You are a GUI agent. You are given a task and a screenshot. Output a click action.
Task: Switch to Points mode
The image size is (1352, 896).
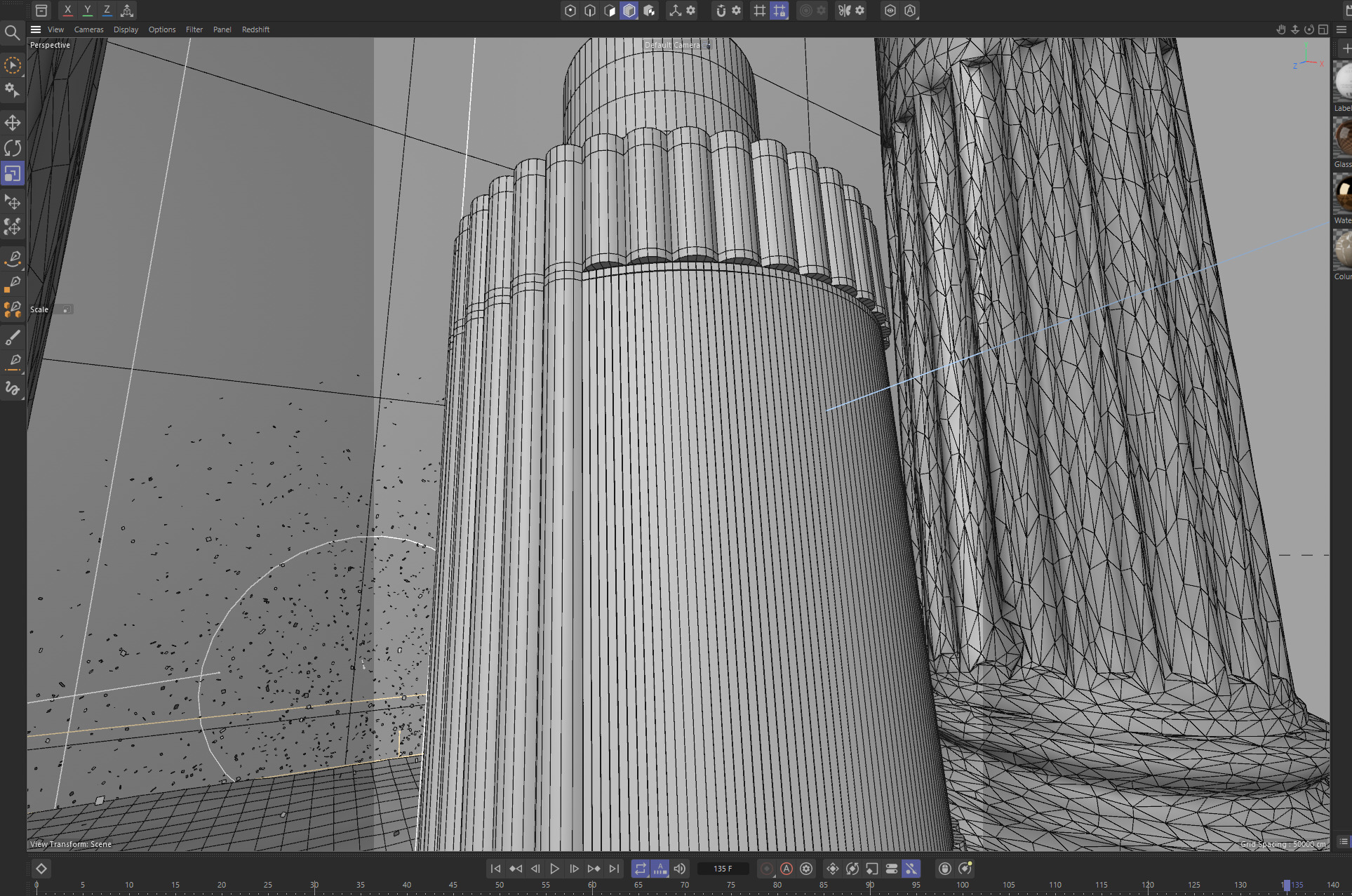click(x=570, y=11)
